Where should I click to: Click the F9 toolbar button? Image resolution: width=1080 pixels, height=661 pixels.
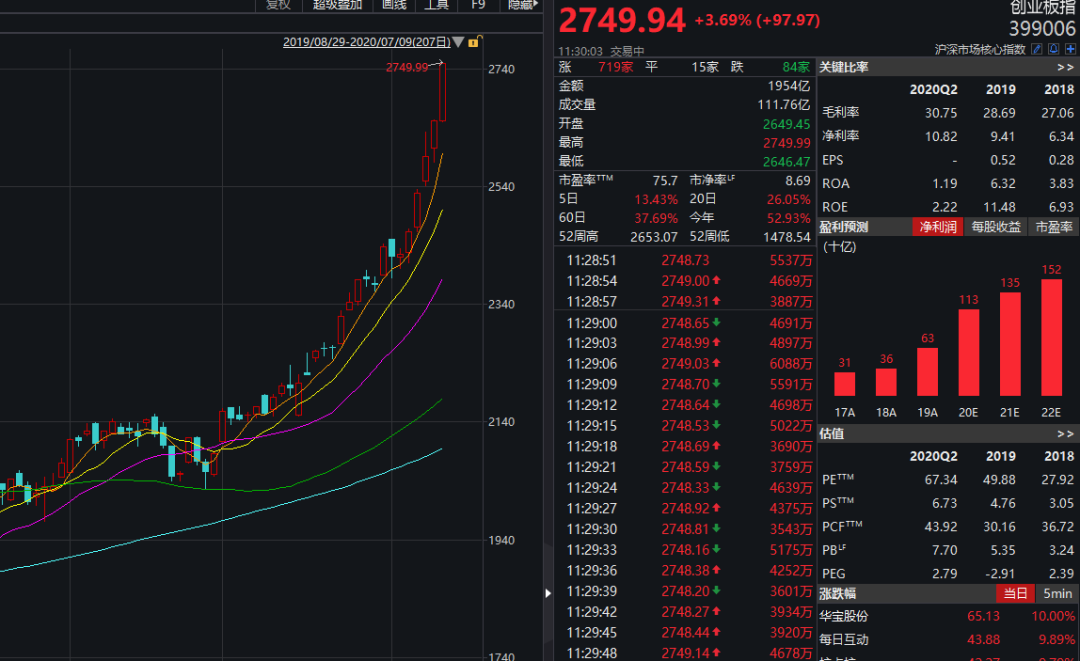tap(478, 5)
